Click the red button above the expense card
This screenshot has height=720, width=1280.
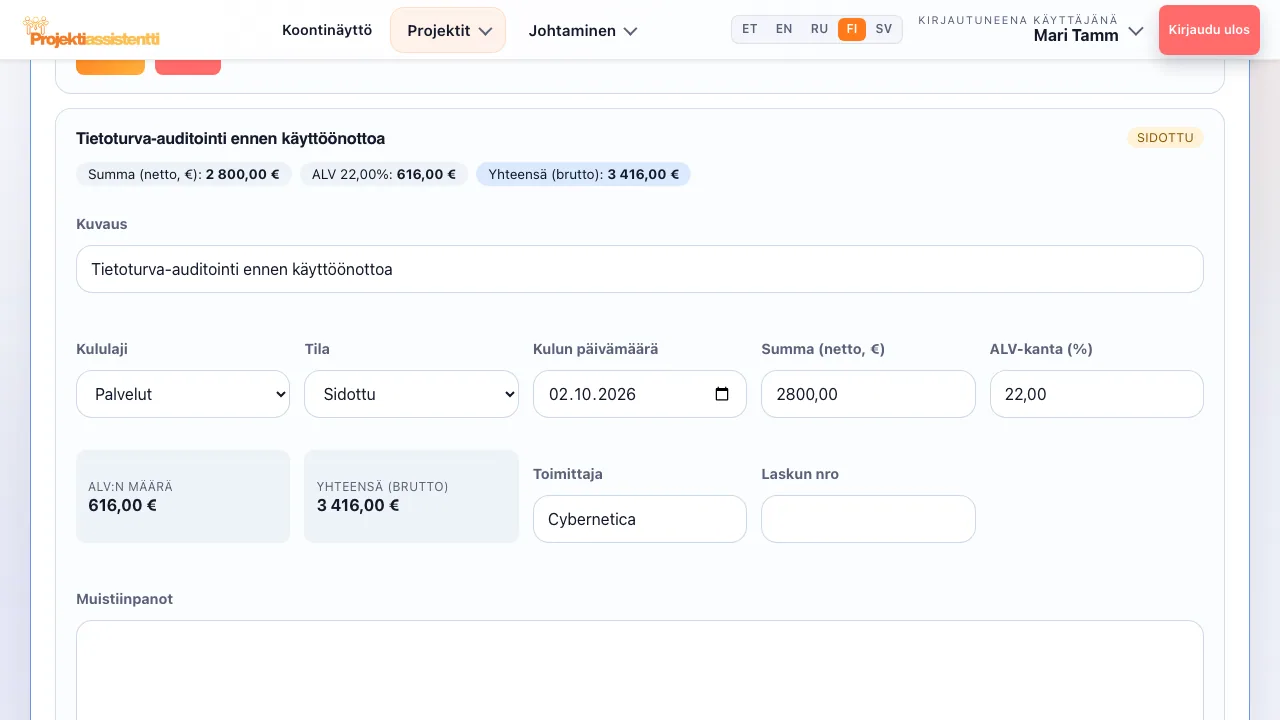pos(188,66)
